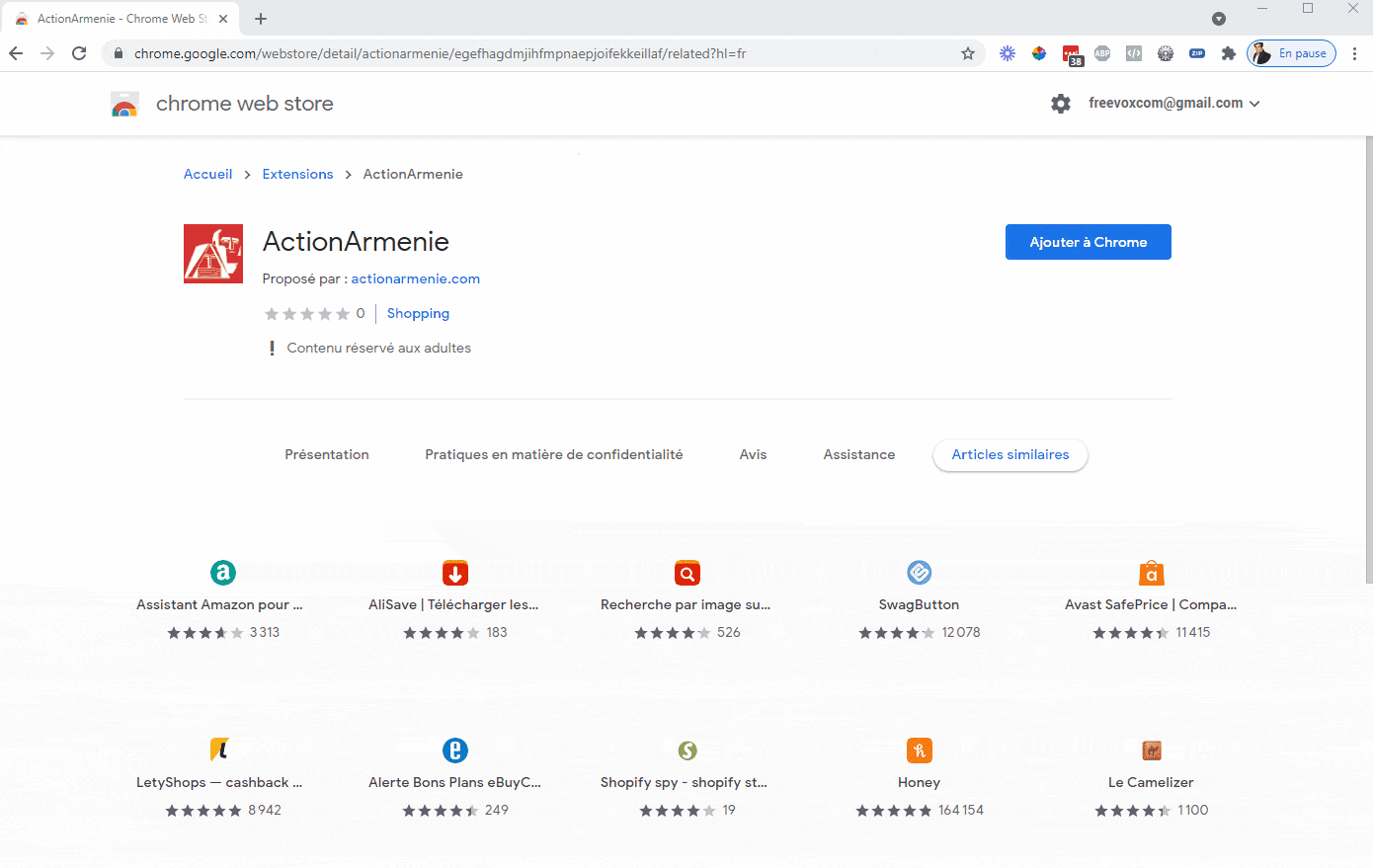1373x868 pixels.
Task: Go to Extensions breadcrumb link
Action: (297, 174)
